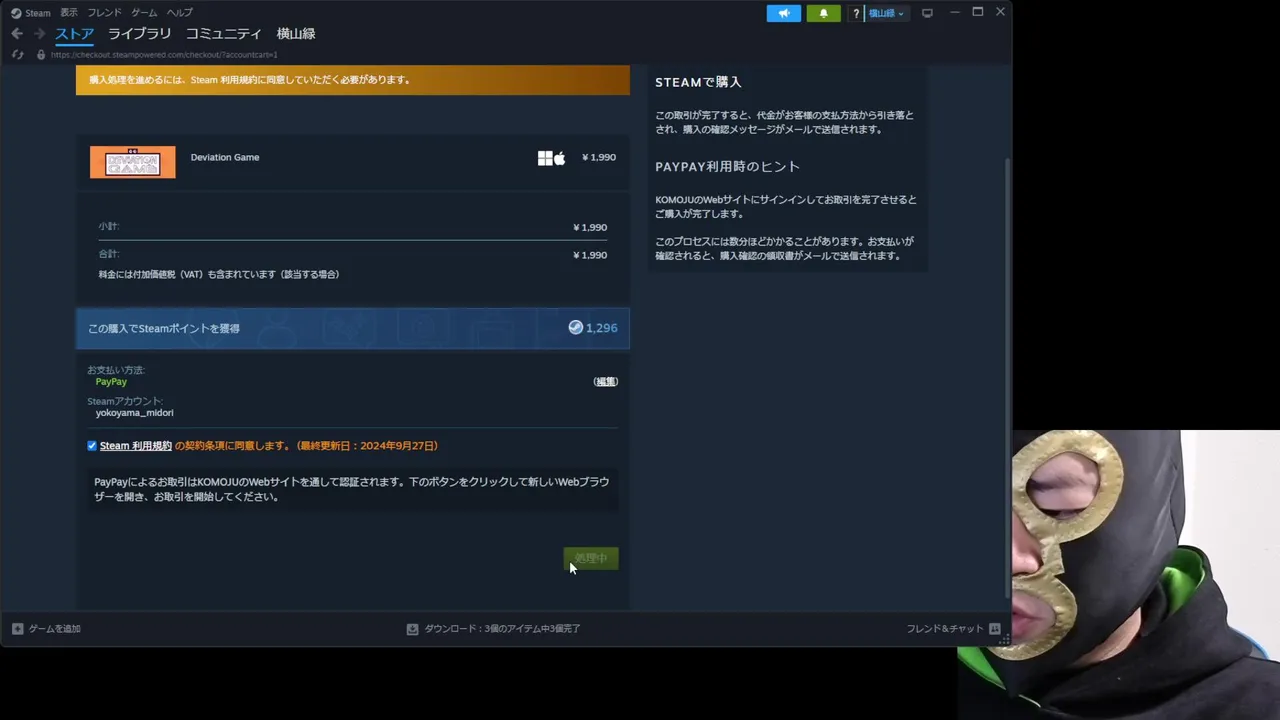1280x720 pixels.
Task: Switch to the ライブラリ tab
Action: coord(140,34)
